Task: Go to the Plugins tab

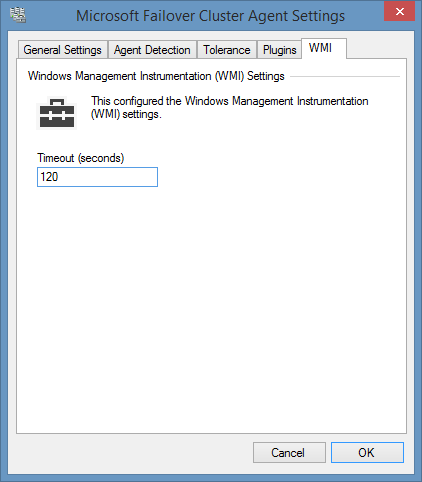Action: [279, 50]
